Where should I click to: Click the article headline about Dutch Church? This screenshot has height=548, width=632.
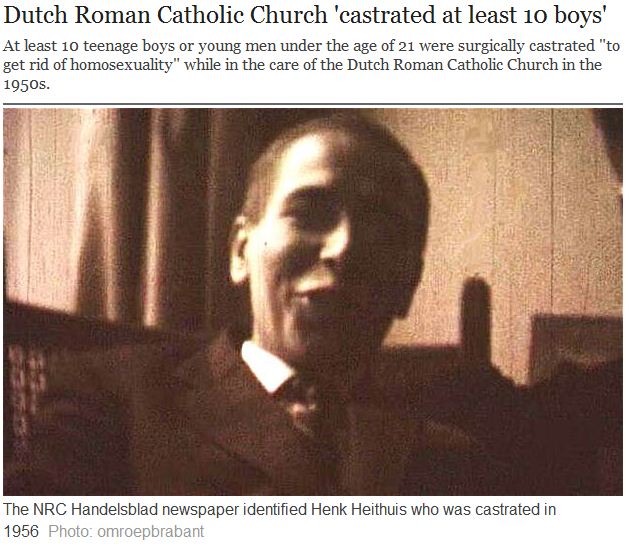pos(305,15)
